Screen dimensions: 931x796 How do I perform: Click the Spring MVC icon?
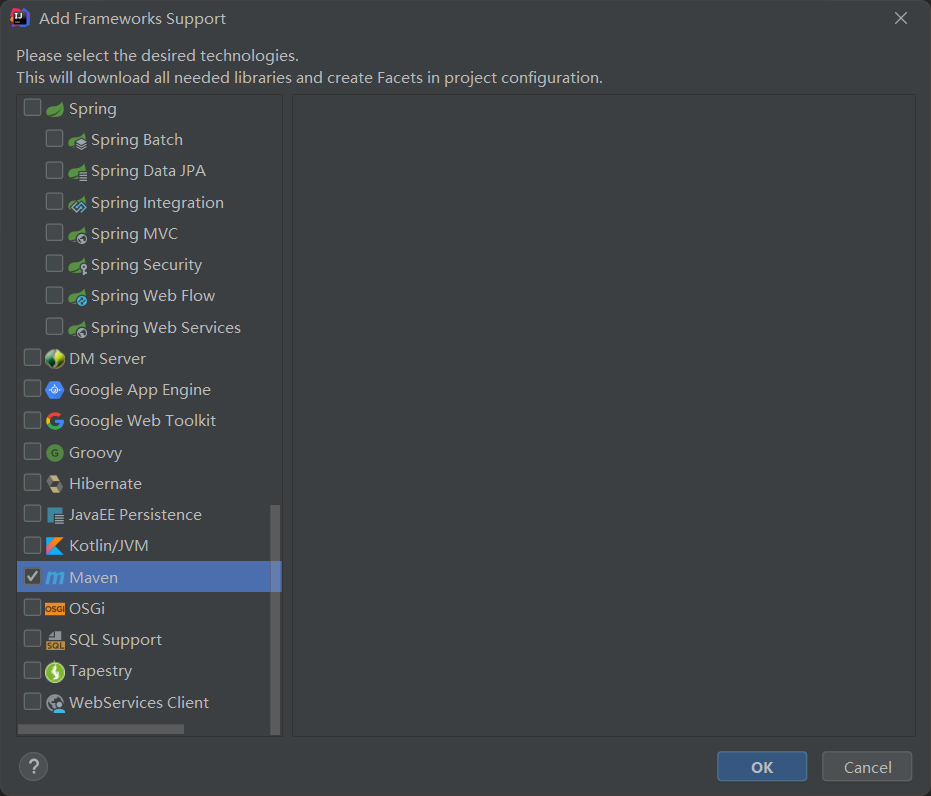pos(77,235)
